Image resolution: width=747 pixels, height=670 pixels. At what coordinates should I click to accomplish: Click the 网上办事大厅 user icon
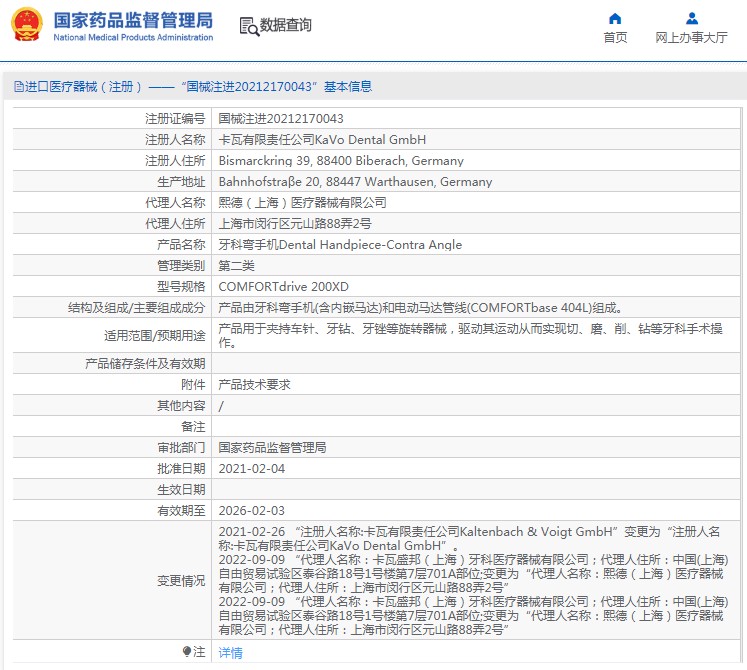tap(692, 19)
